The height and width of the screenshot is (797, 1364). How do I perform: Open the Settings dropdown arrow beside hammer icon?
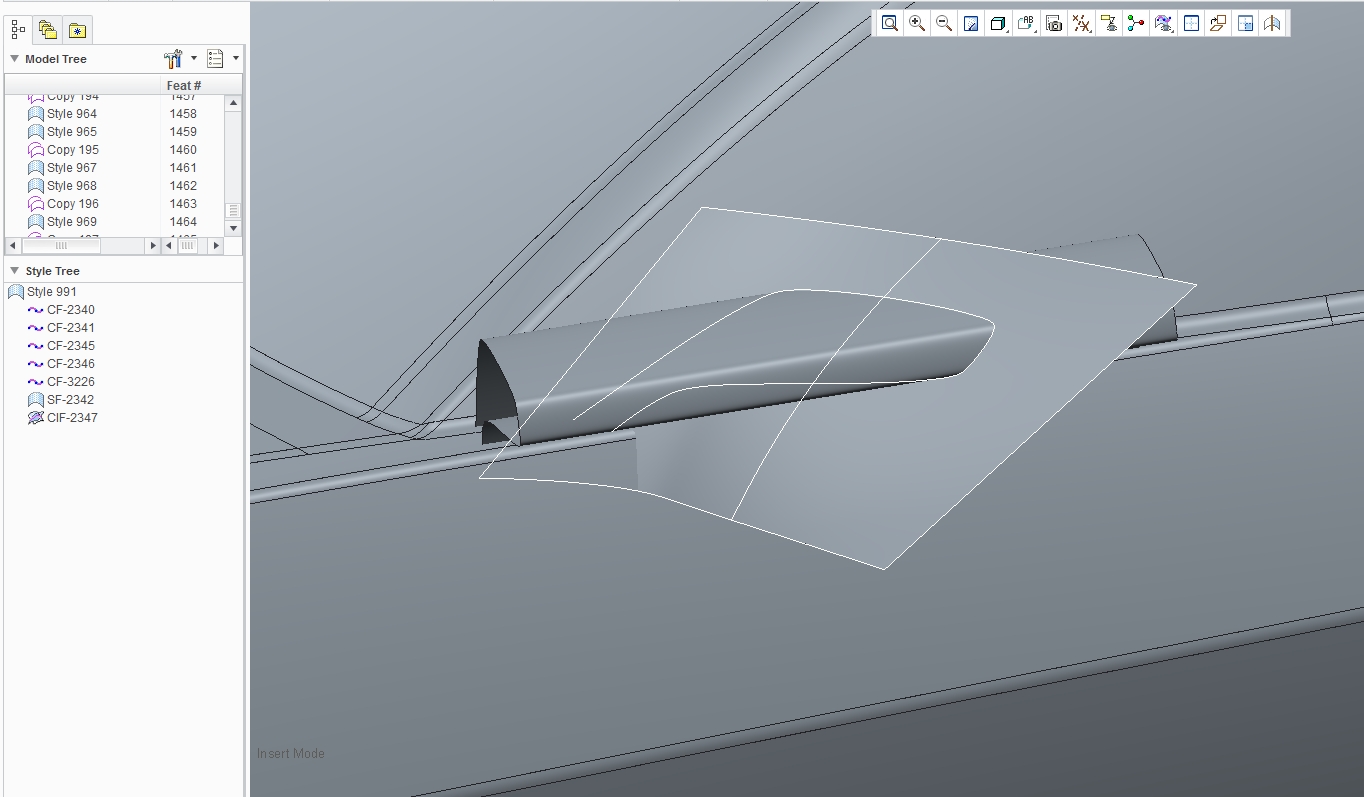click(x=194, y=58)
